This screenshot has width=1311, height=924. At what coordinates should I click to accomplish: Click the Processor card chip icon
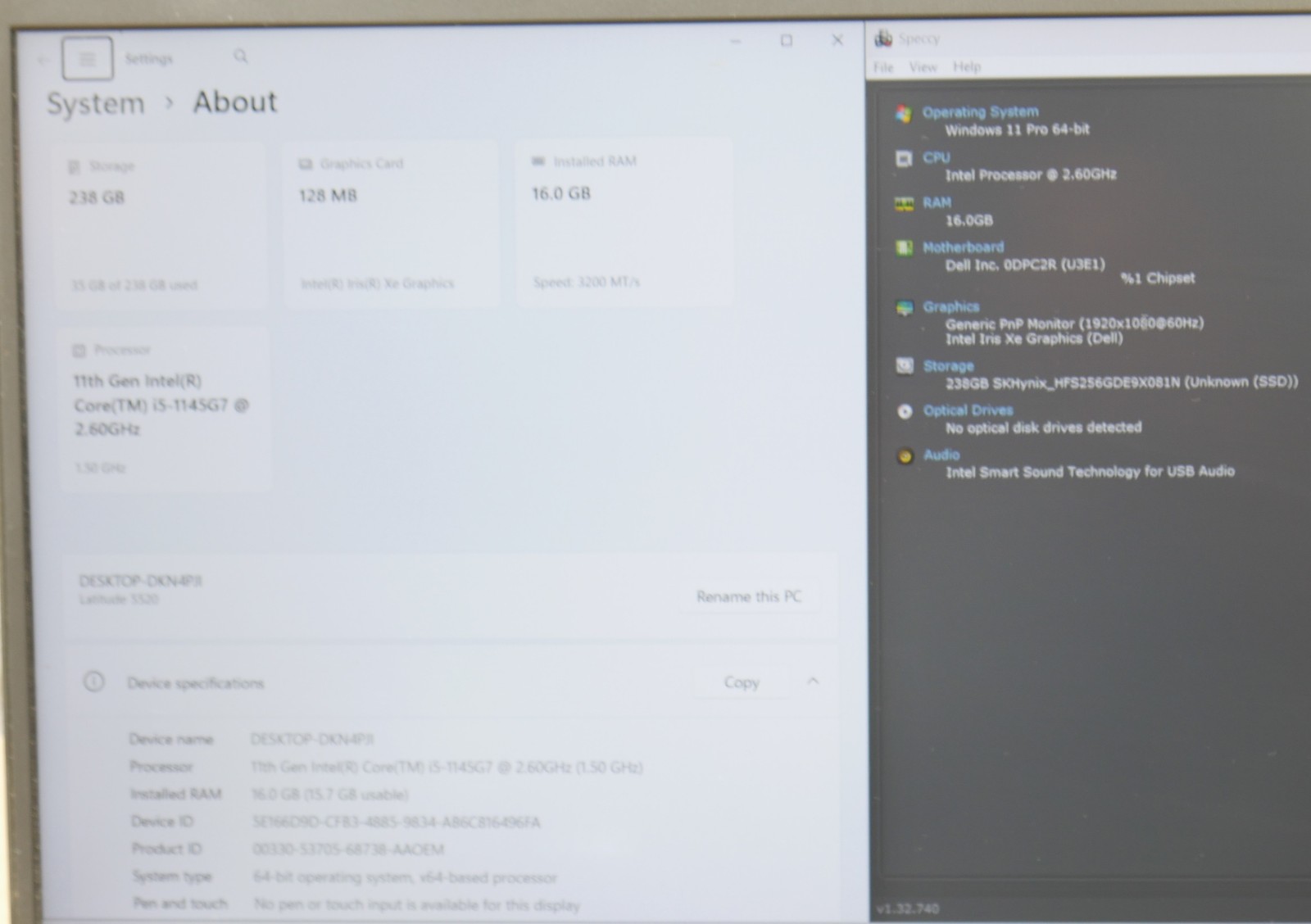(x=79, y=351)
